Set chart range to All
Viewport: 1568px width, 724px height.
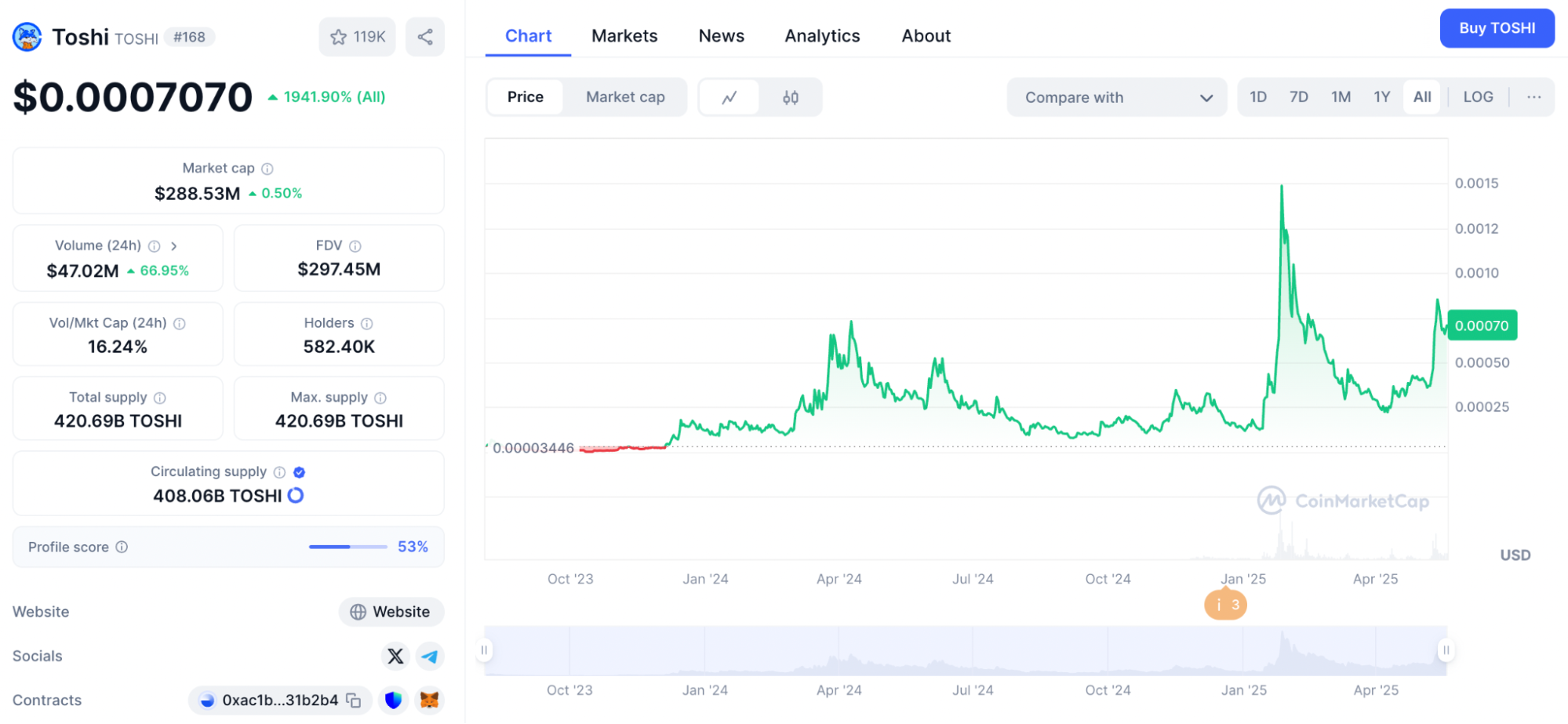1422,97
